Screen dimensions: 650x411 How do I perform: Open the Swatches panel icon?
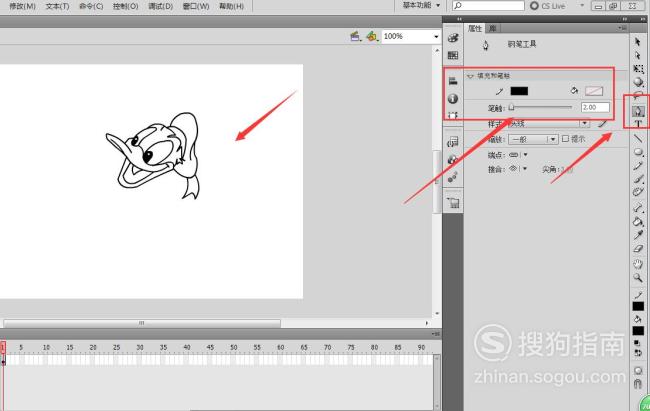click(453, 55)
